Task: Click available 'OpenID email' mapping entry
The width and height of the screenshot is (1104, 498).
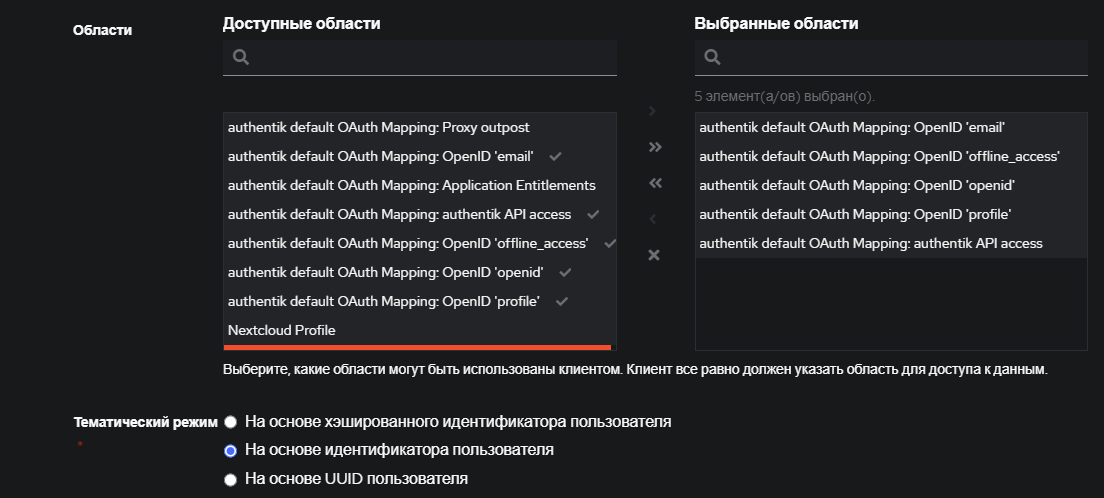Action: tap(380, 157)
